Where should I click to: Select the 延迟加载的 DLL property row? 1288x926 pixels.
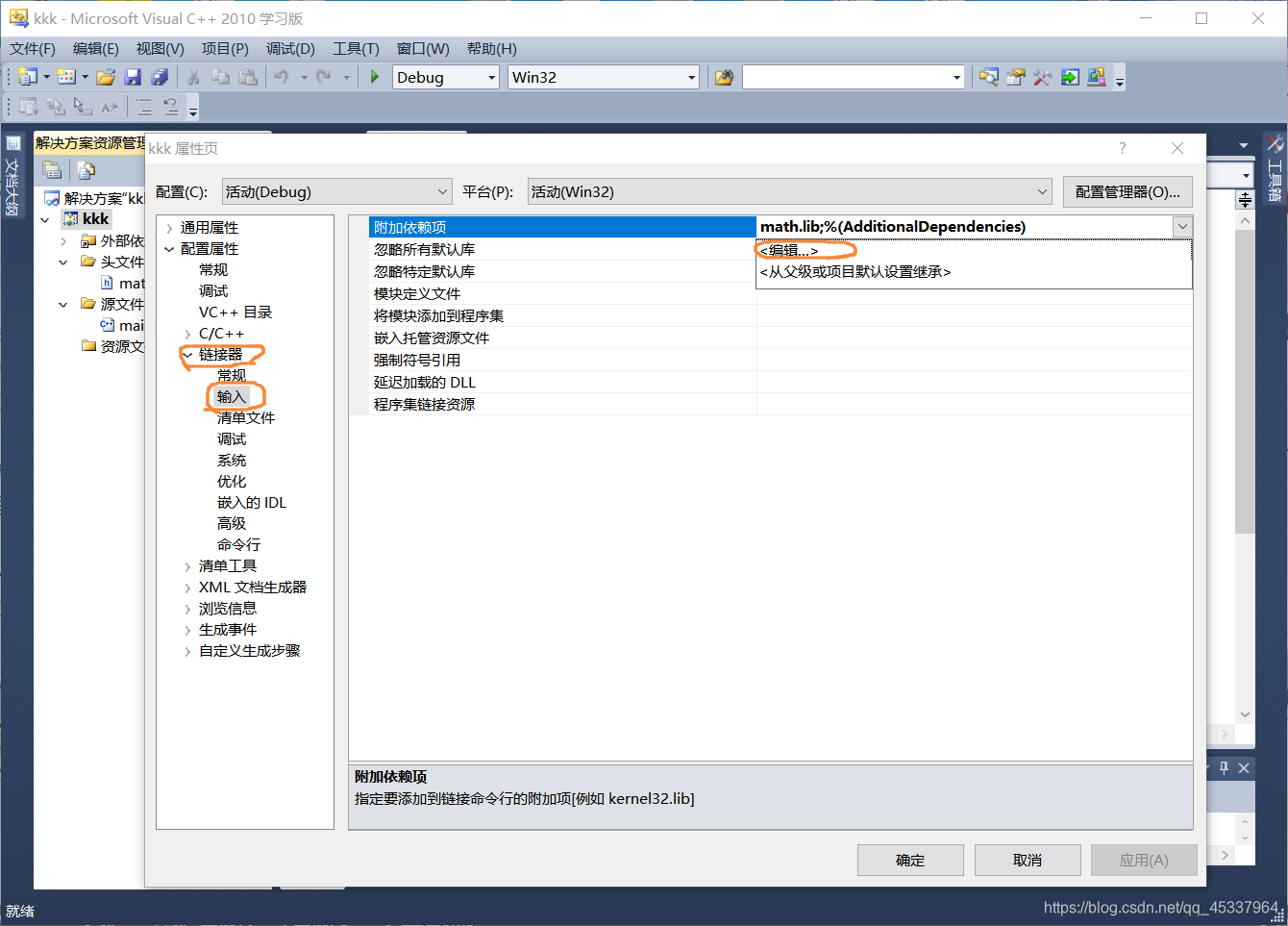tap(780, 382)
